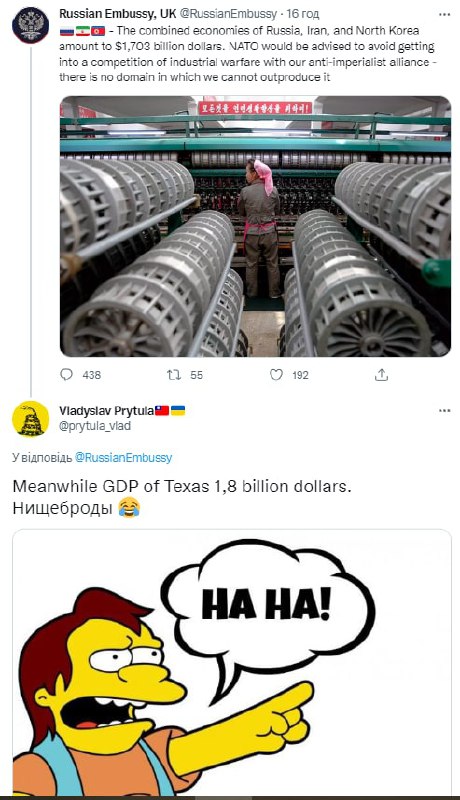Click the @RussianEmbussy handle in the header
The width and height of the screenshot is (460, 800).
click(228, 14)
